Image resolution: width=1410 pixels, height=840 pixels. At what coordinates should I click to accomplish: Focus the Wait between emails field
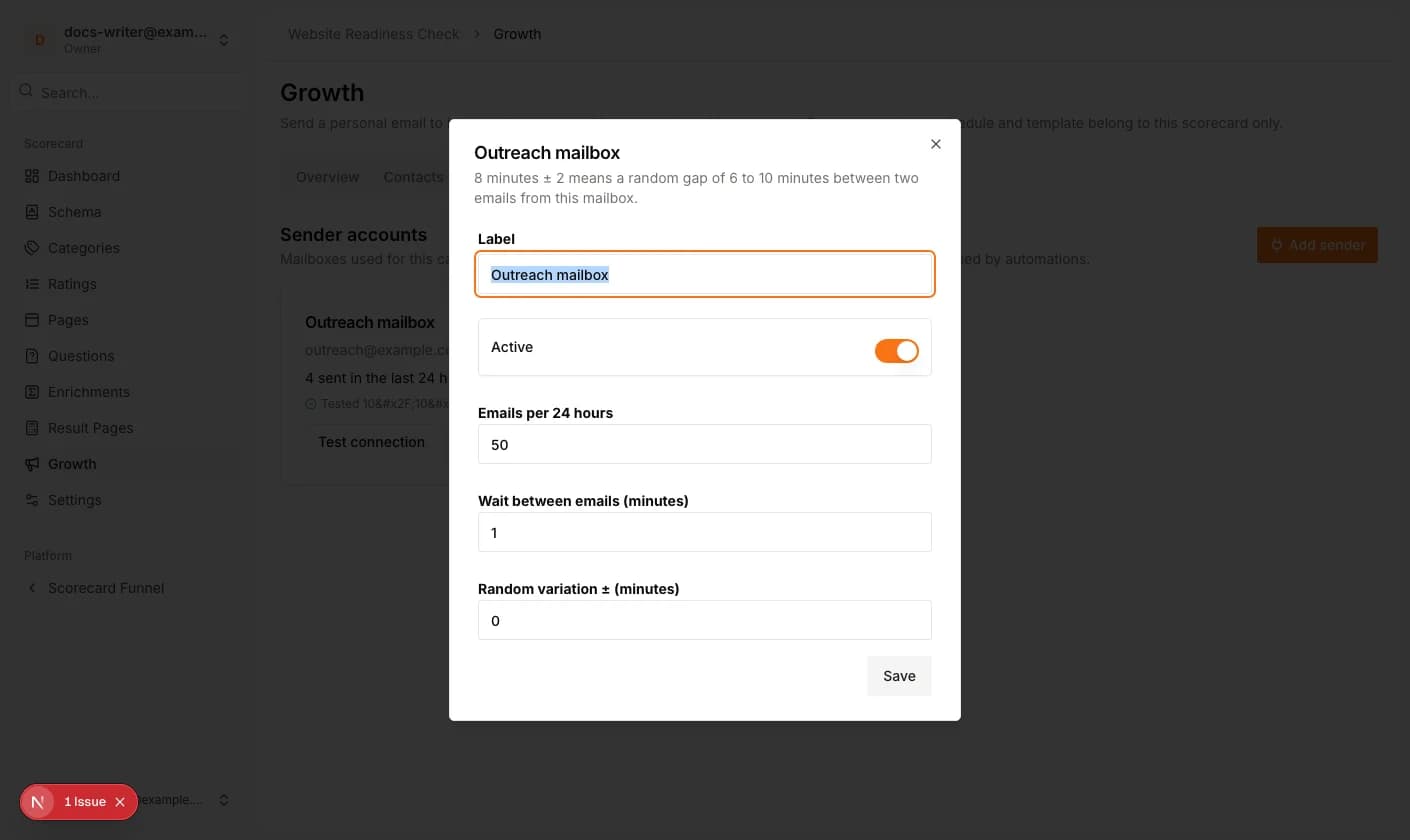pyautogui.click(x=705, y=532)
